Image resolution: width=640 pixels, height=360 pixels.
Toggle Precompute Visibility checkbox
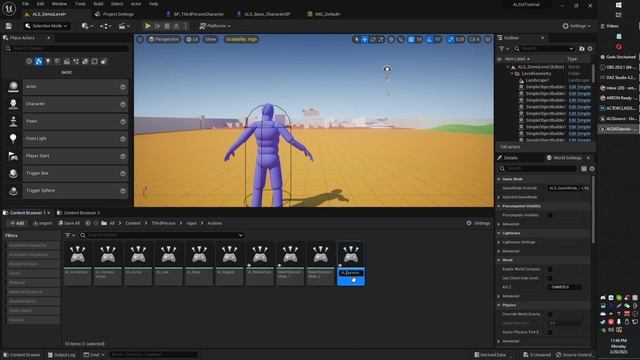pos(550,215)
